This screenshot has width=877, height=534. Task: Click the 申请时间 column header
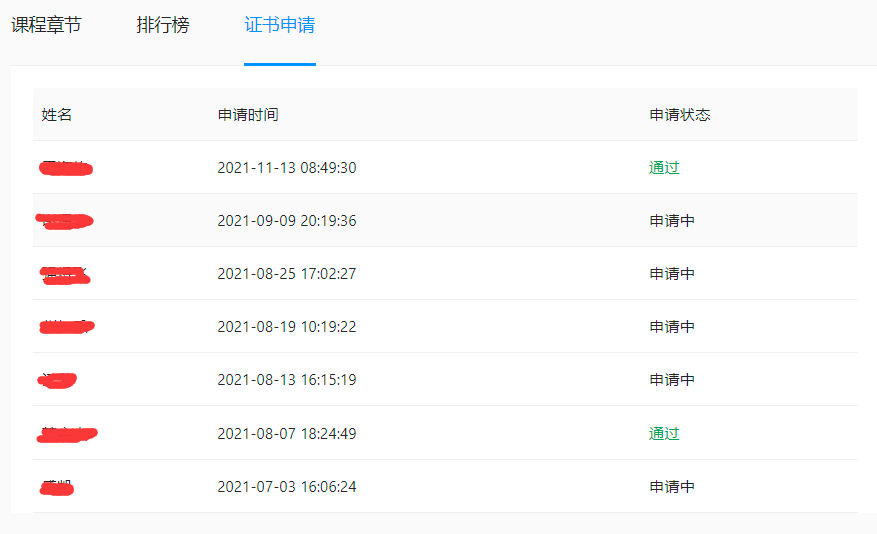[248, 115]
